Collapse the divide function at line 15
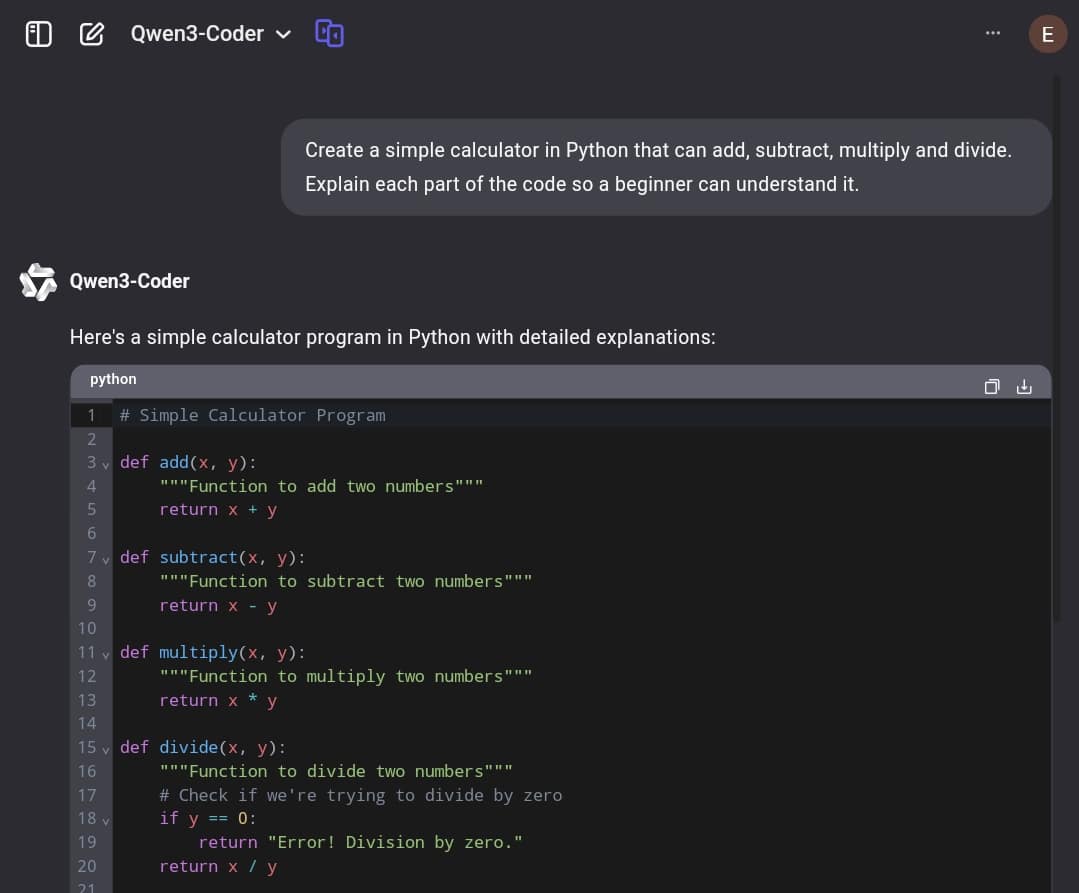Screen dimensions: 1079x893 pyautogui.click(x=106, y=750)
